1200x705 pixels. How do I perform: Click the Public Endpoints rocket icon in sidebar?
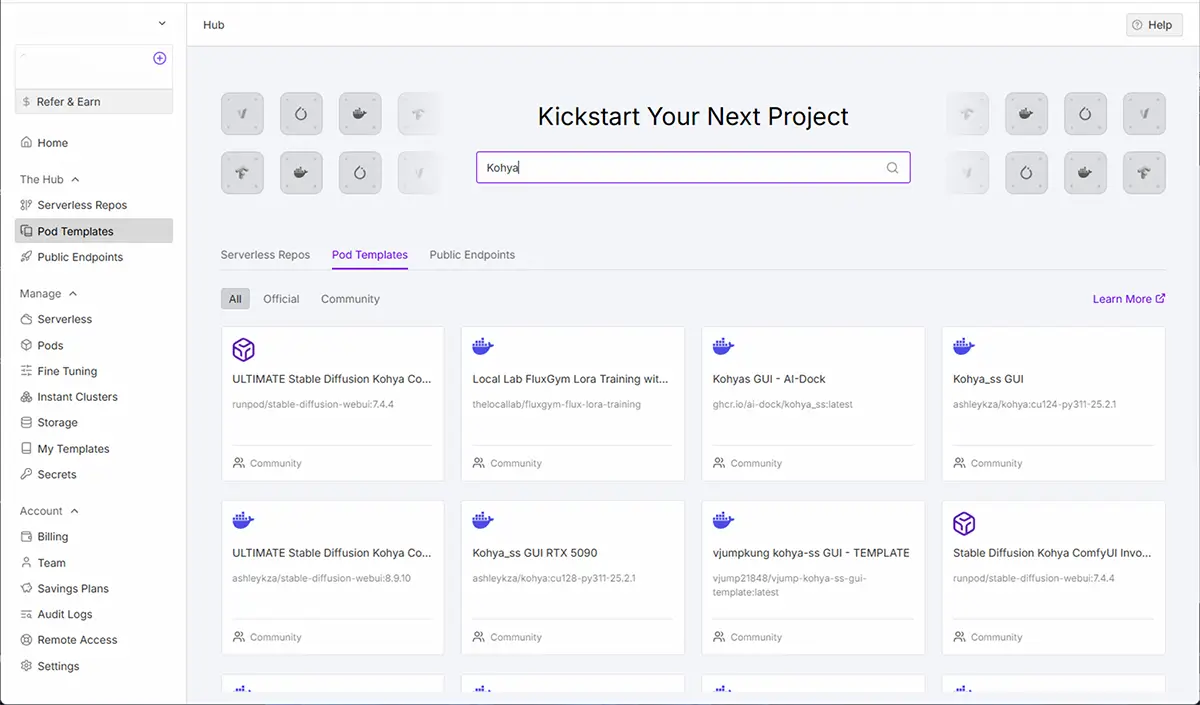coord(27,257)
